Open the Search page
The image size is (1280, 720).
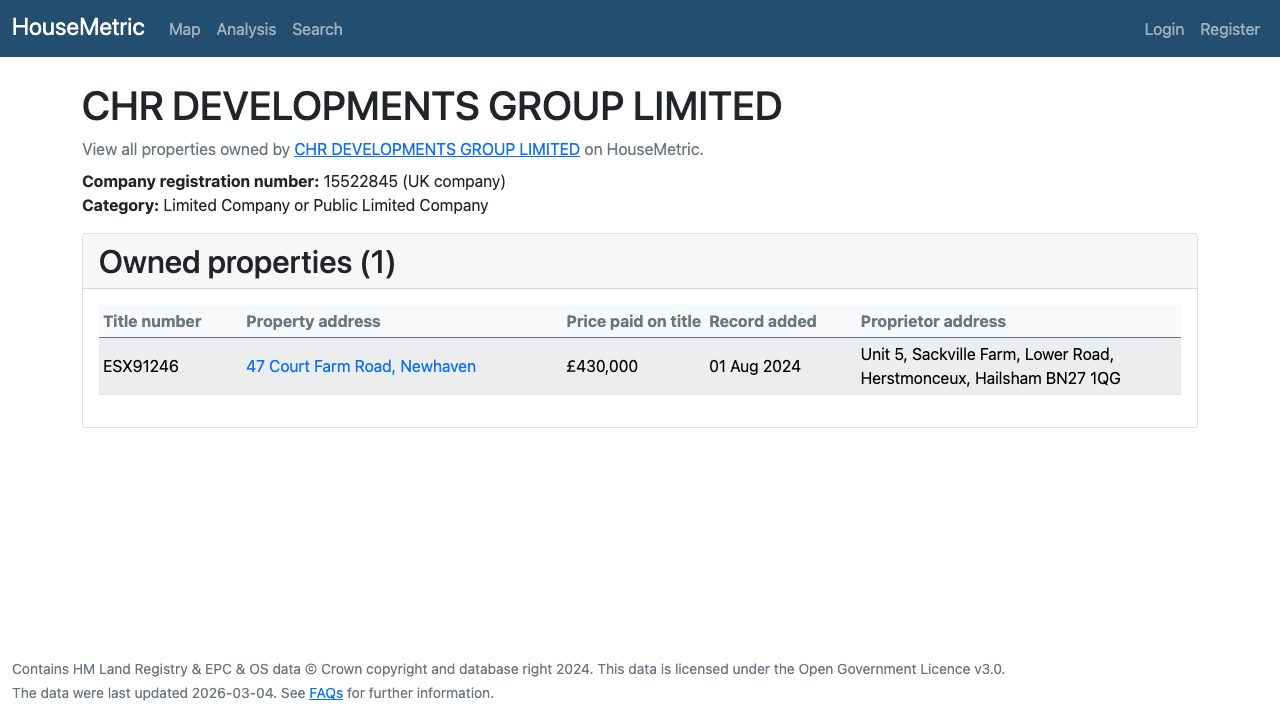(317, 29)
